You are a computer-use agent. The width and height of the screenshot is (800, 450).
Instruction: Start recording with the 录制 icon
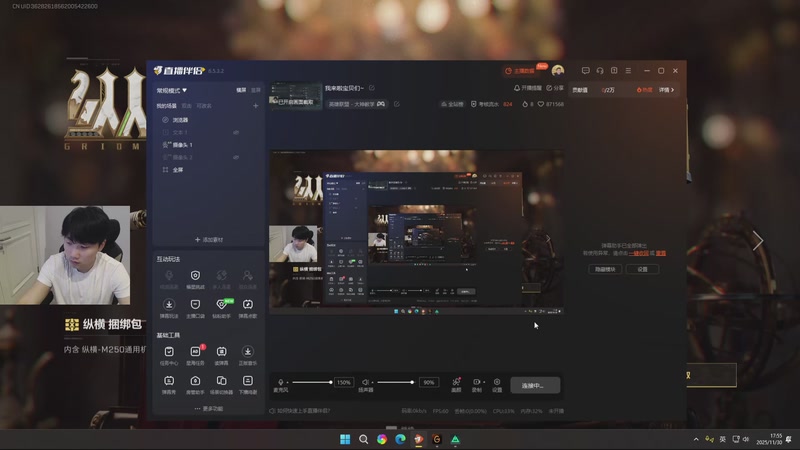(x=476, y=385)
